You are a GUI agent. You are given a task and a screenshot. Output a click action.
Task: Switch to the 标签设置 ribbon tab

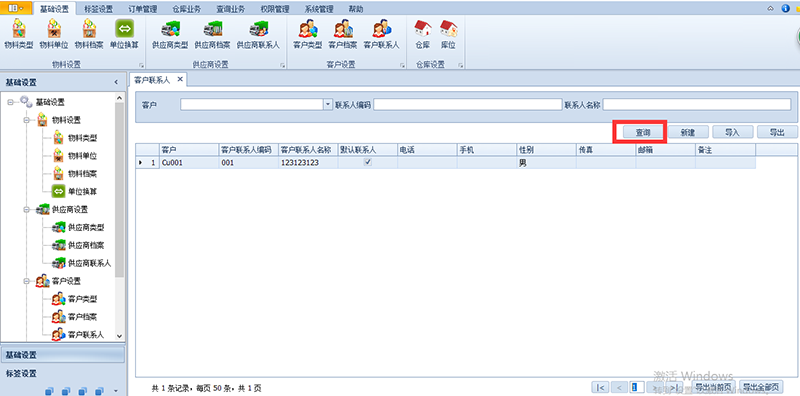pyautogui.click(x=98, y=9)
